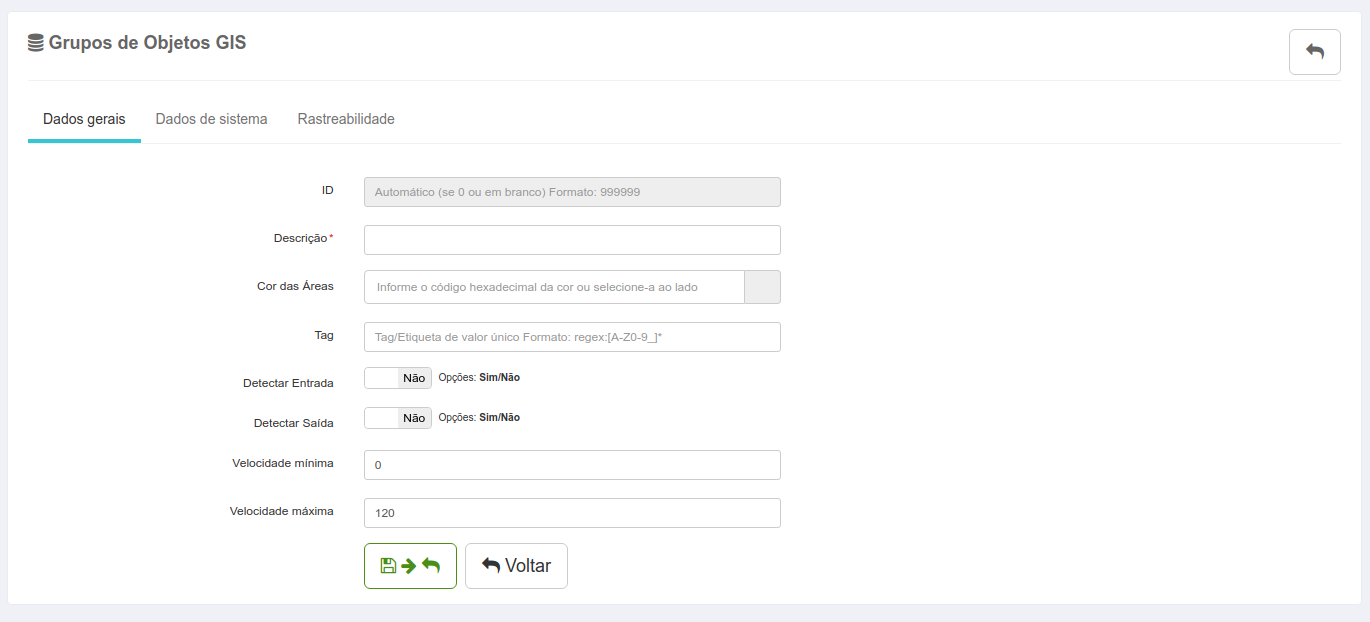Open the Rastreabilidade tab
The height and width of the screenshot is (622, 1370).
click(346, 119)
